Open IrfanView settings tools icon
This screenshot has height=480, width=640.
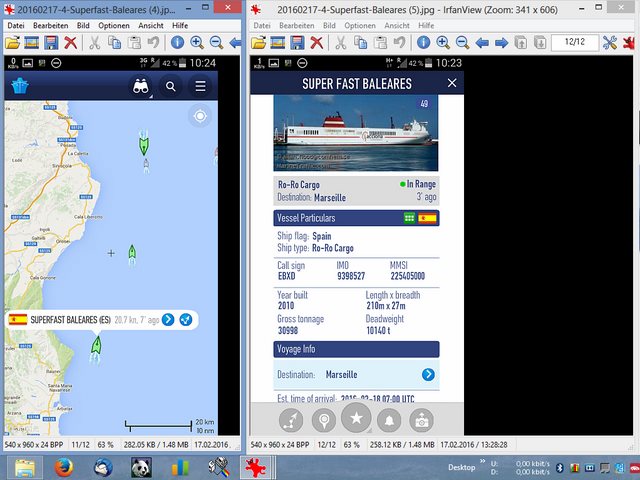click(x=610, y=42)
